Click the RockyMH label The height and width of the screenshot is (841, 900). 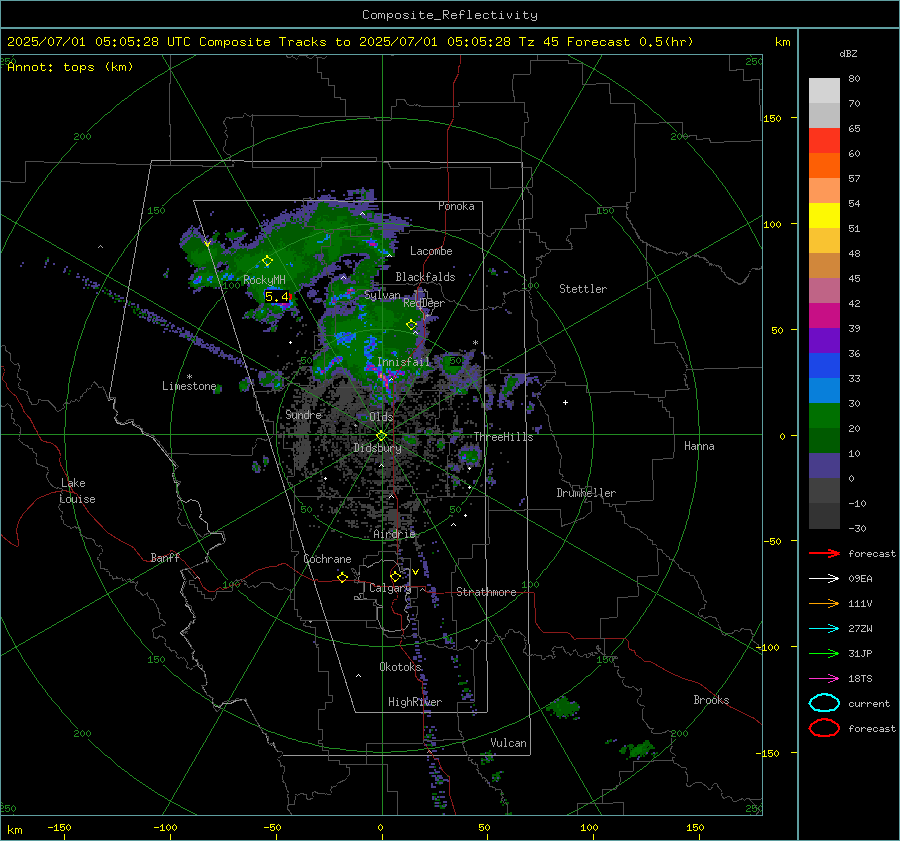[x=264, y=280]
